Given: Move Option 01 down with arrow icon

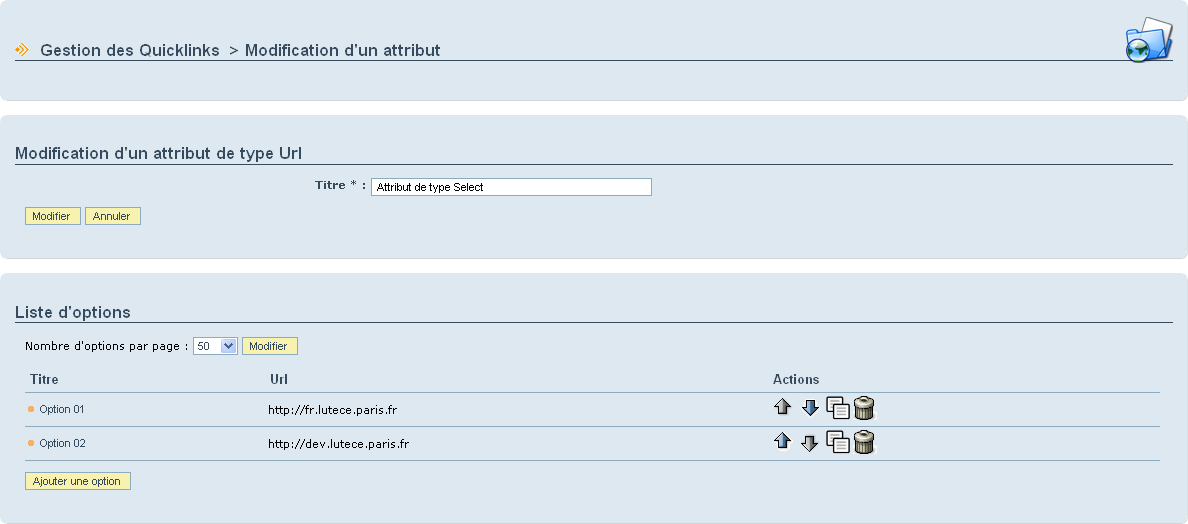Looking at the screenshot, I should 810,407.
